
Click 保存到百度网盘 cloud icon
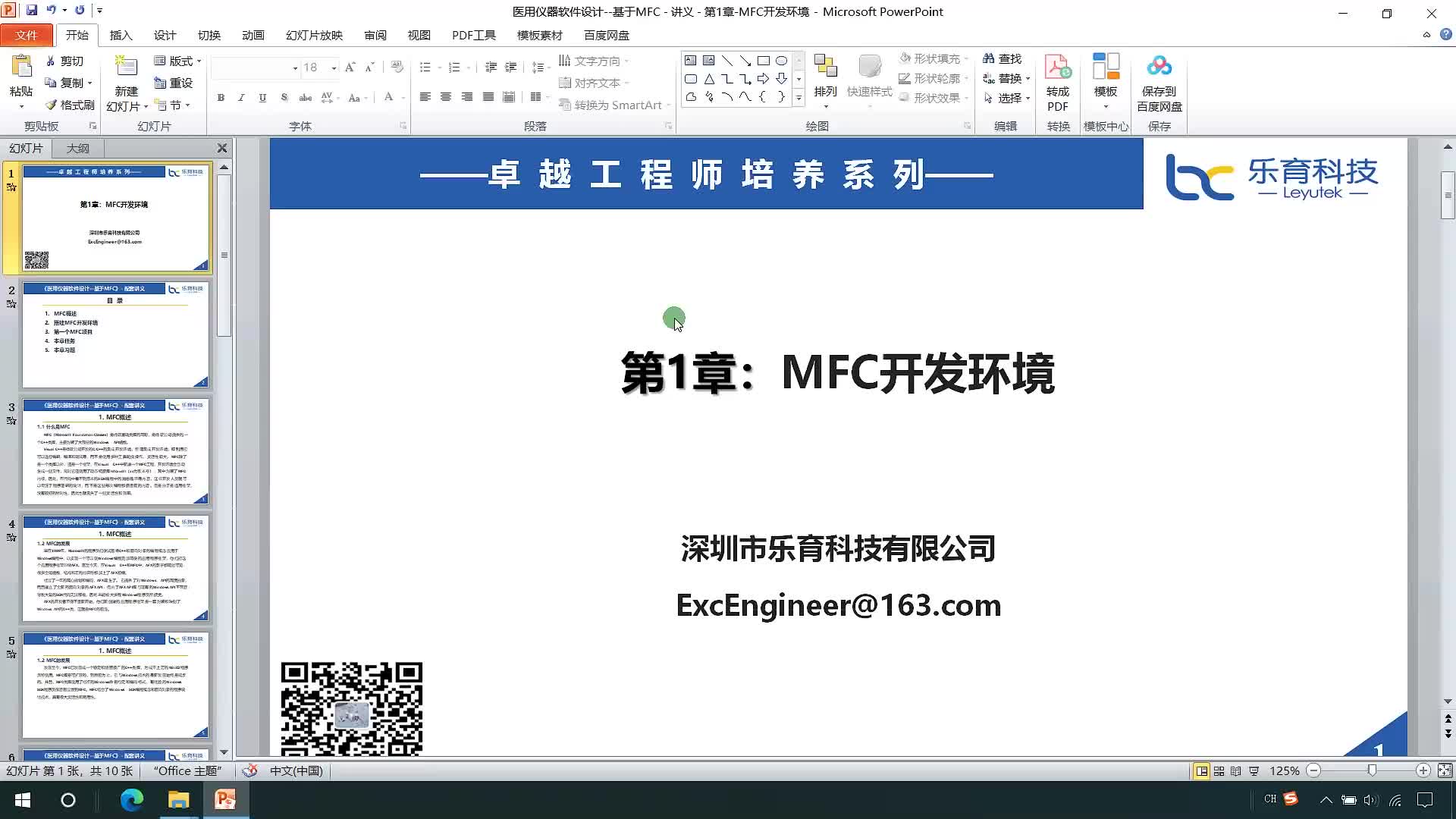[x=1159, y=67]
